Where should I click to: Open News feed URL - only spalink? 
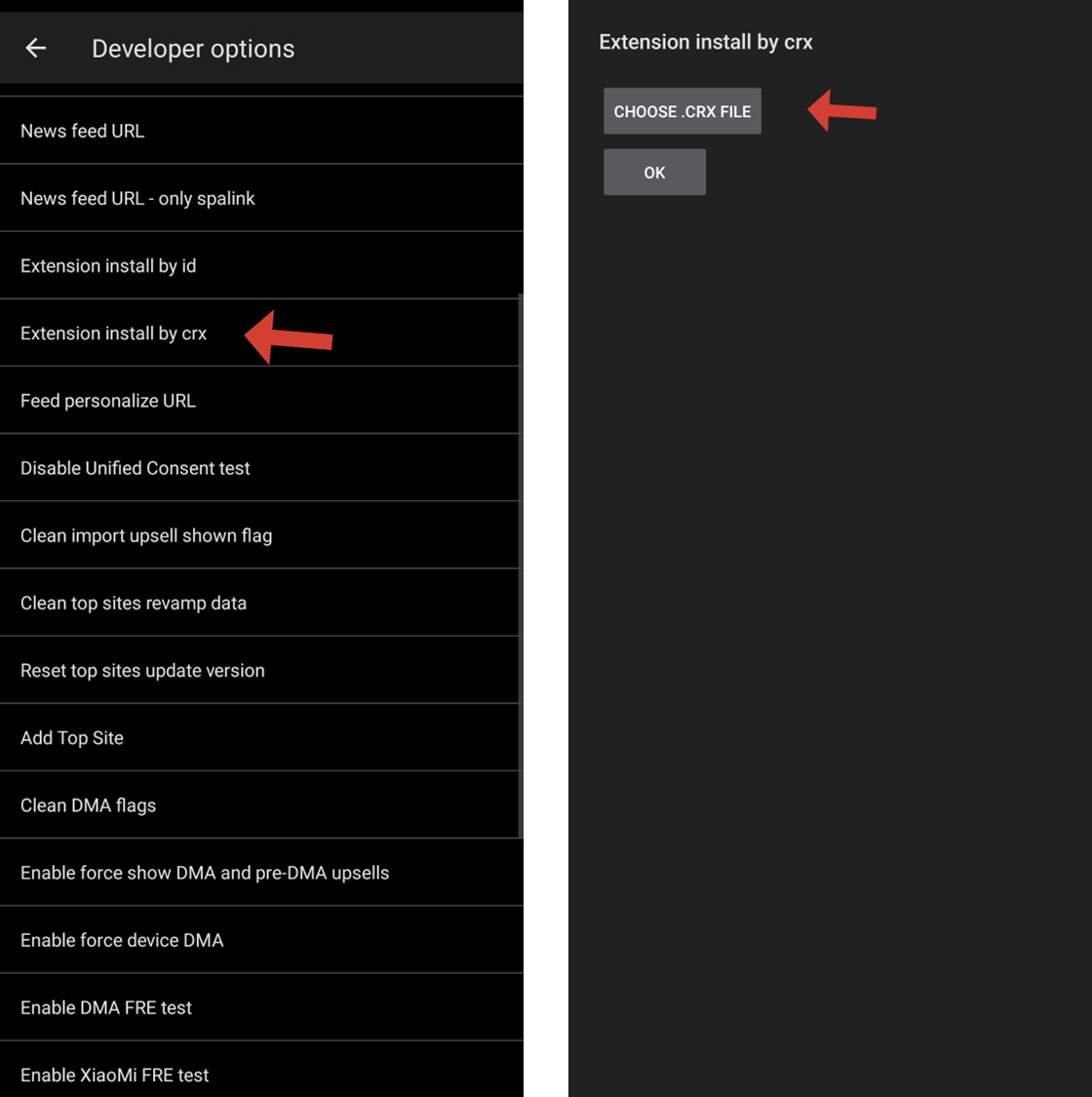[261, 198]
